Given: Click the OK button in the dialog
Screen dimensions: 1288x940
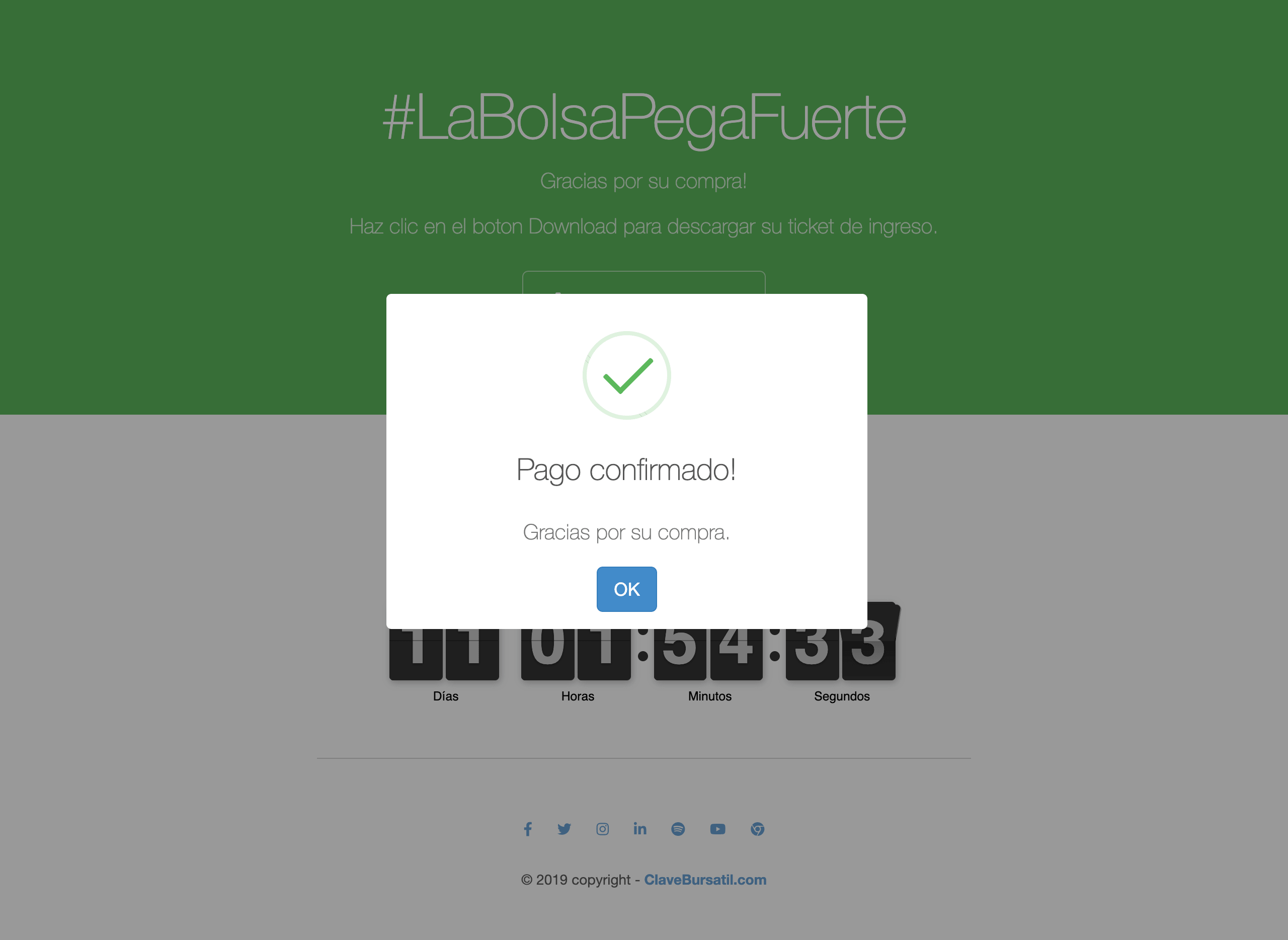Looking at the screenshot, I should (626, 589).
